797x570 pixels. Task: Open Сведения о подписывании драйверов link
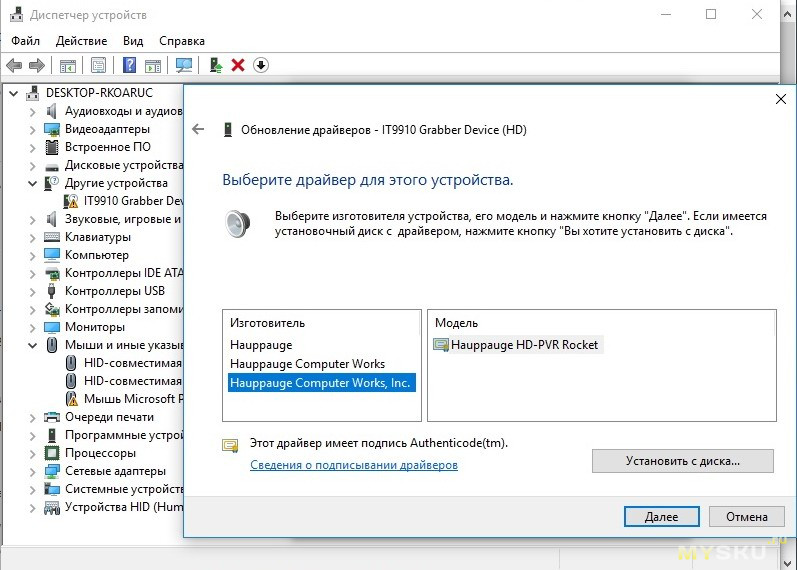click(x=354, y=465)
